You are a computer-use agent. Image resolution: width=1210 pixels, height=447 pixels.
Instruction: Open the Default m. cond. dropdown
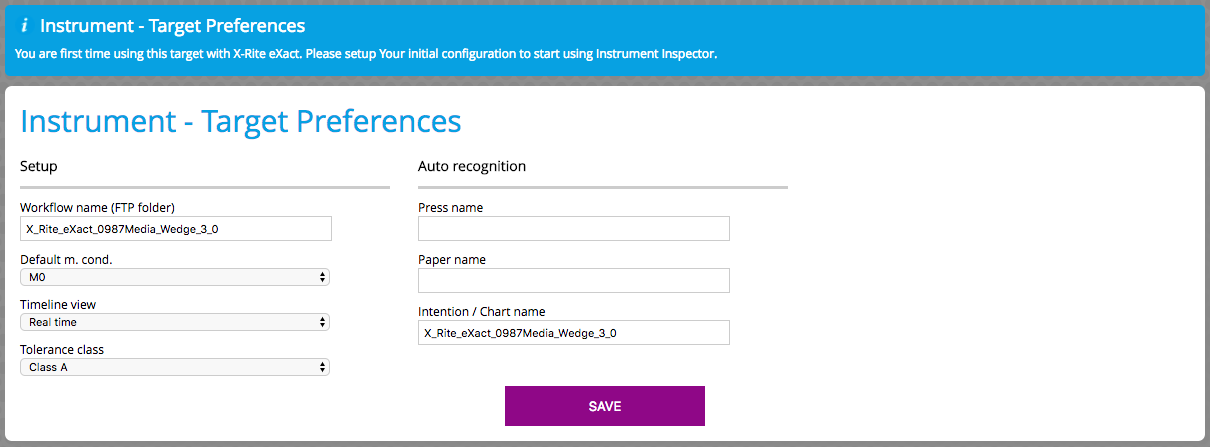tap(175, 277)
